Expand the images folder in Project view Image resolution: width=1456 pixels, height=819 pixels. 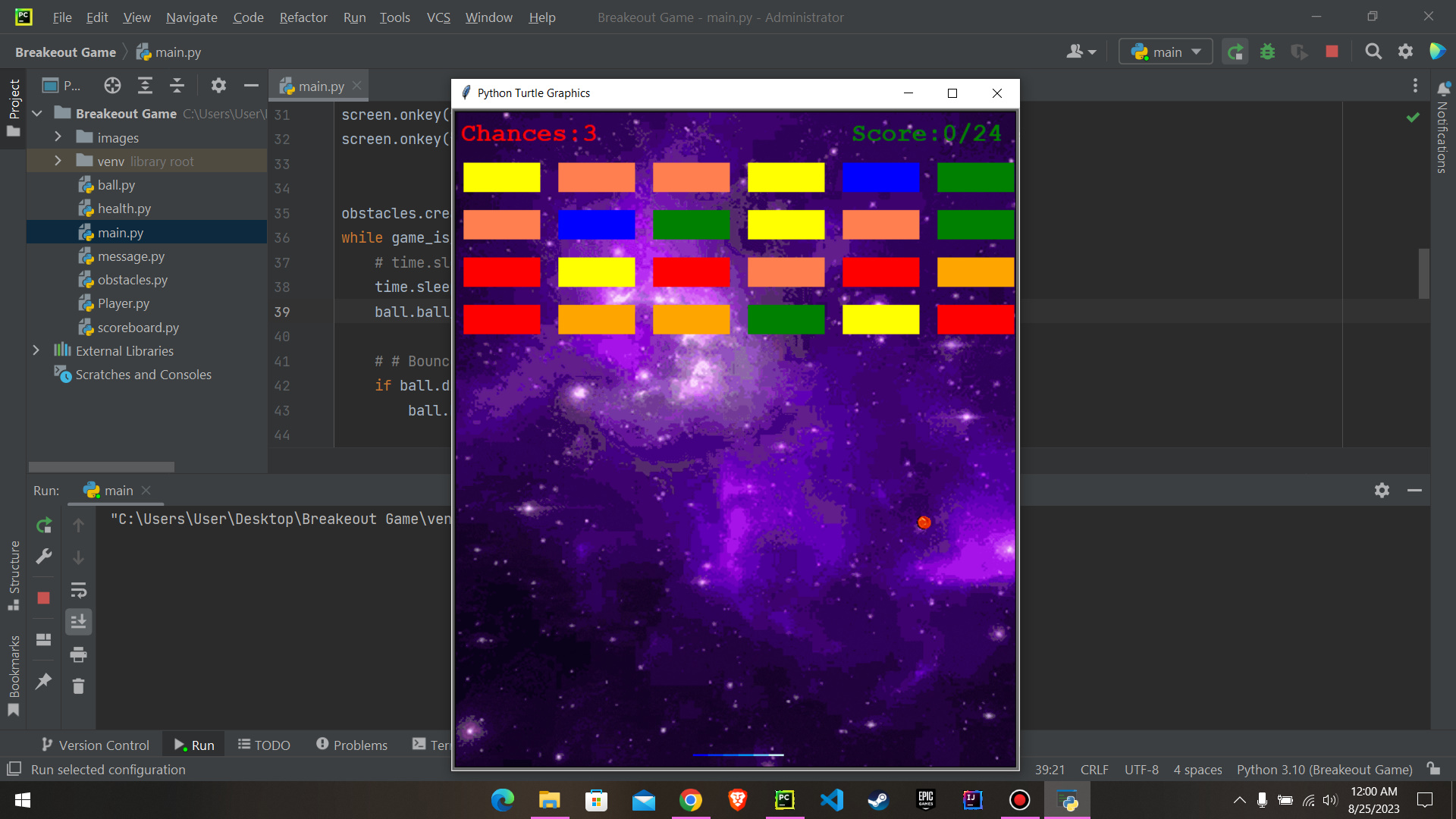pos(58,137)
